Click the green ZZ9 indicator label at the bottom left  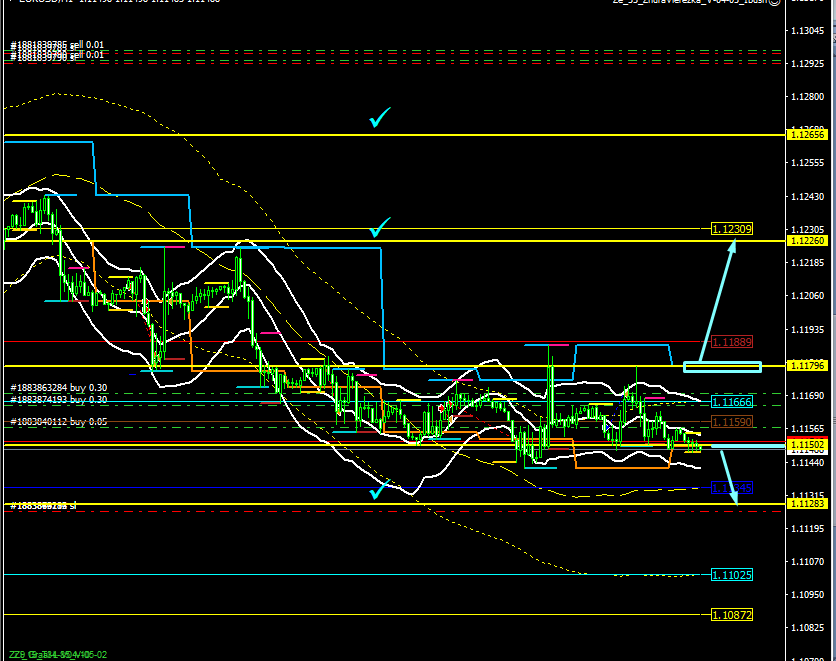(x=58, y=655)
